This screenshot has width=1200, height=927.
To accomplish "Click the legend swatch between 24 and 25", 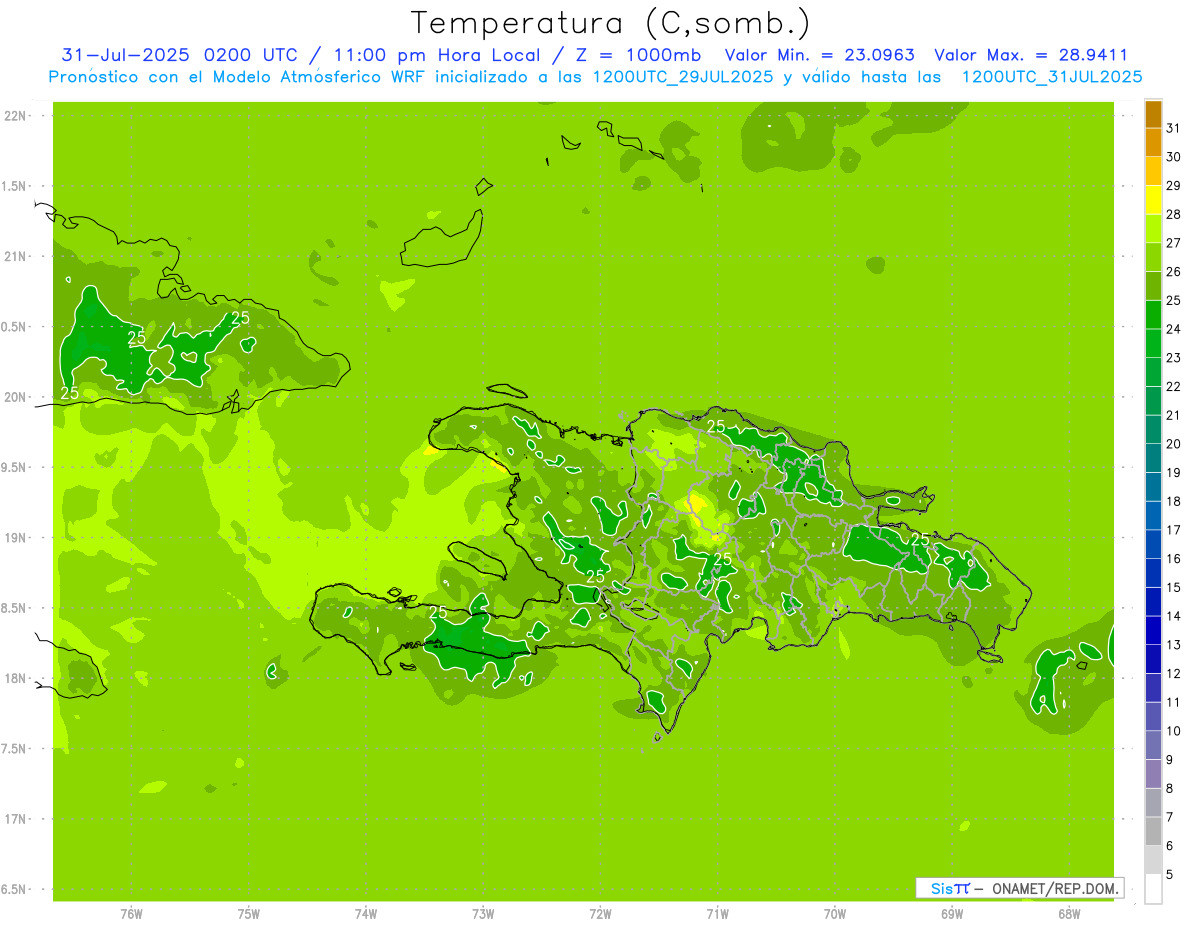I will [1153, 314].
